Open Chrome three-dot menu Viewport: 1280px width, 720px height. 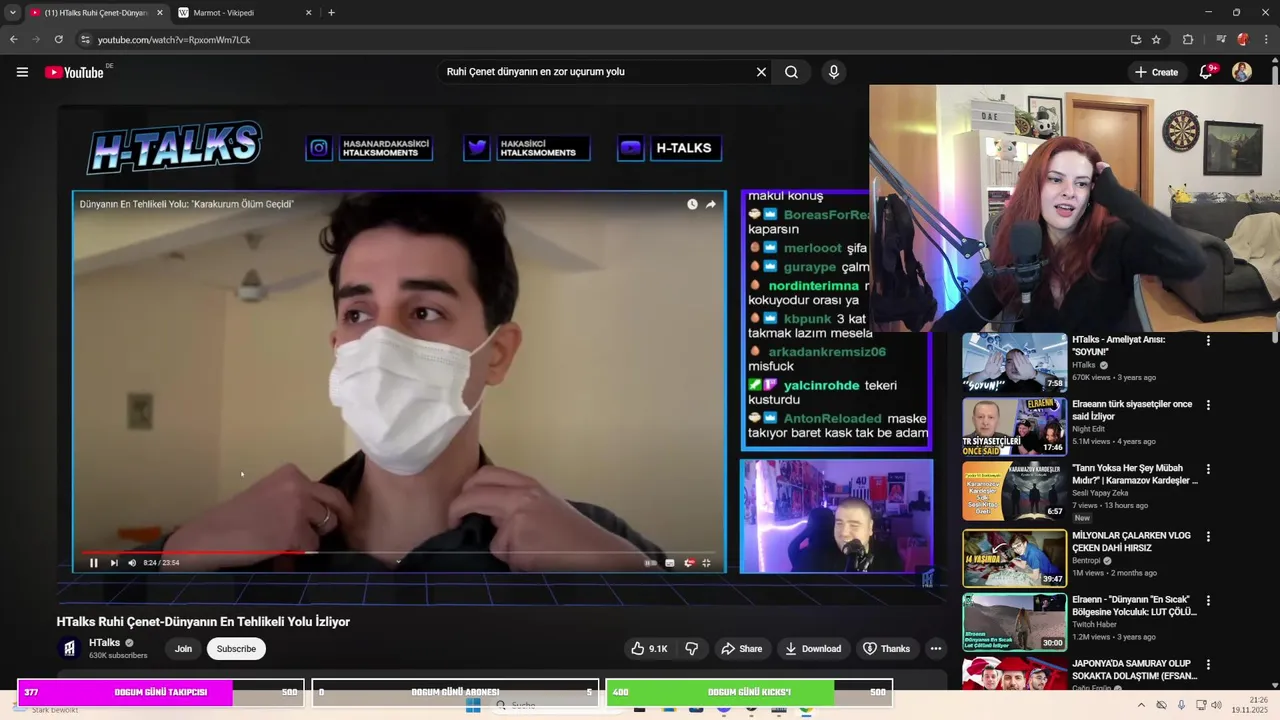1265,40
